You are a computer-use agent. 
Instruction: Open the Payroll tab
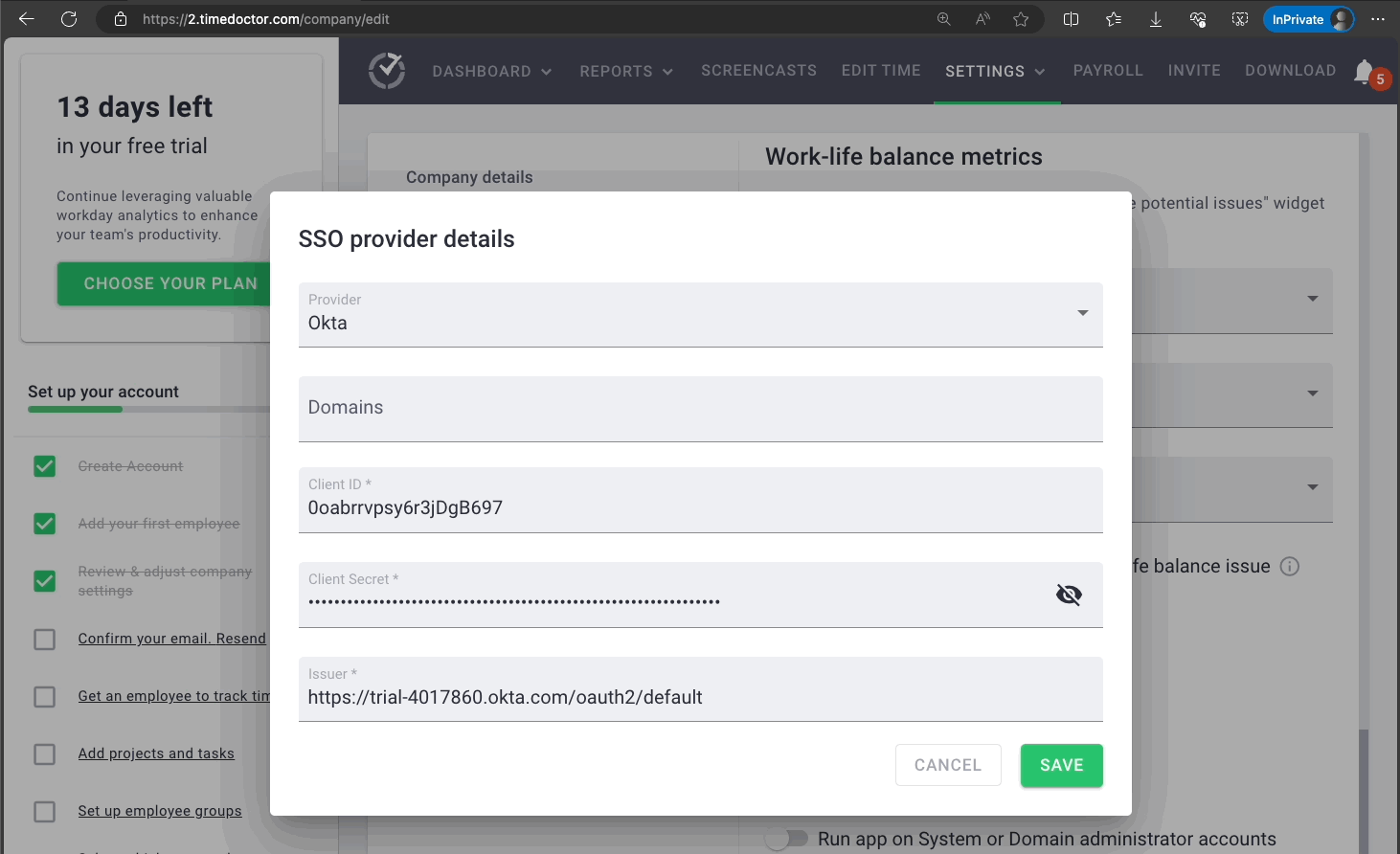(x=1108, y=71)
